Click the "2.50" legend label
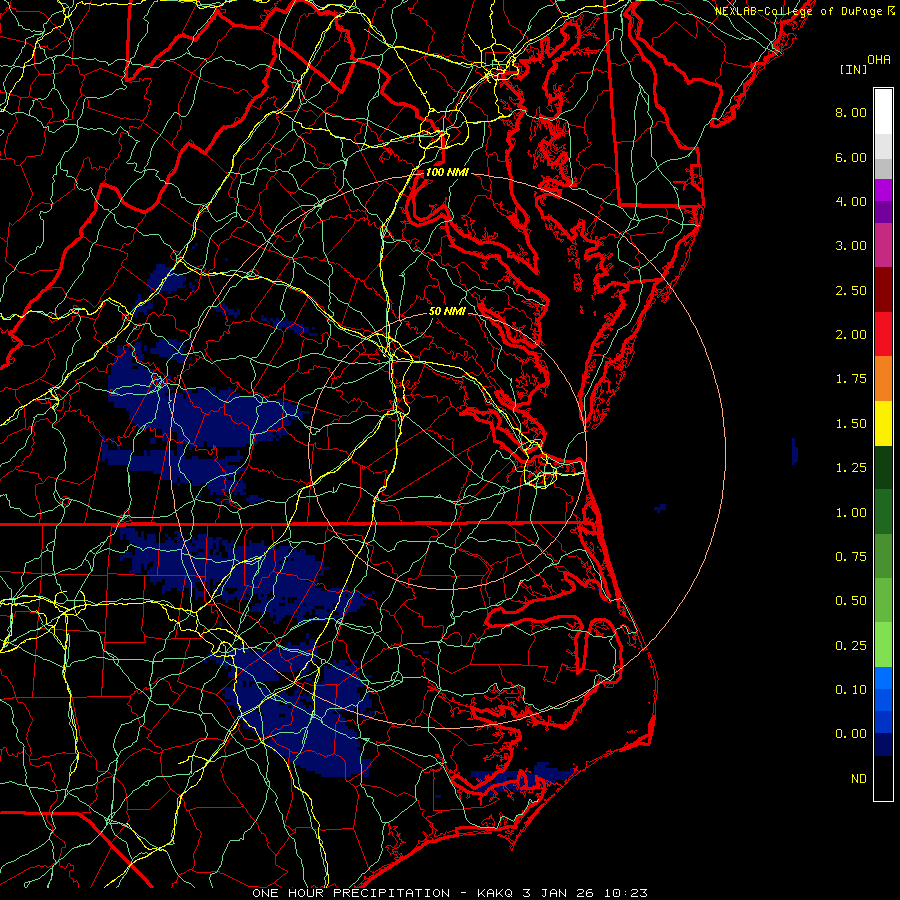The height and width of the screenshot is (900, 900). click(x=851, y=290)
